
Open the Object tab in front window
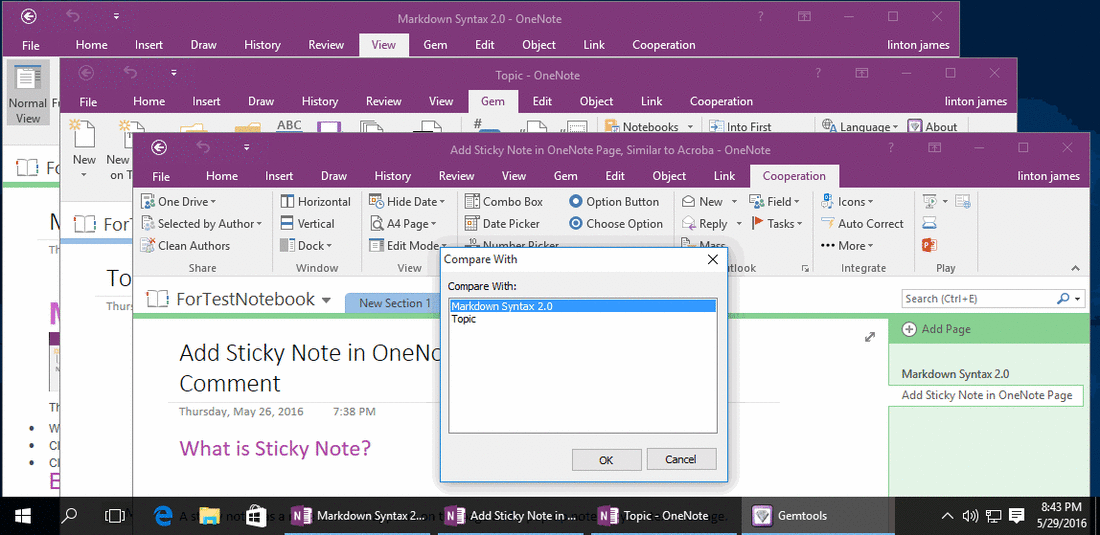669,176
